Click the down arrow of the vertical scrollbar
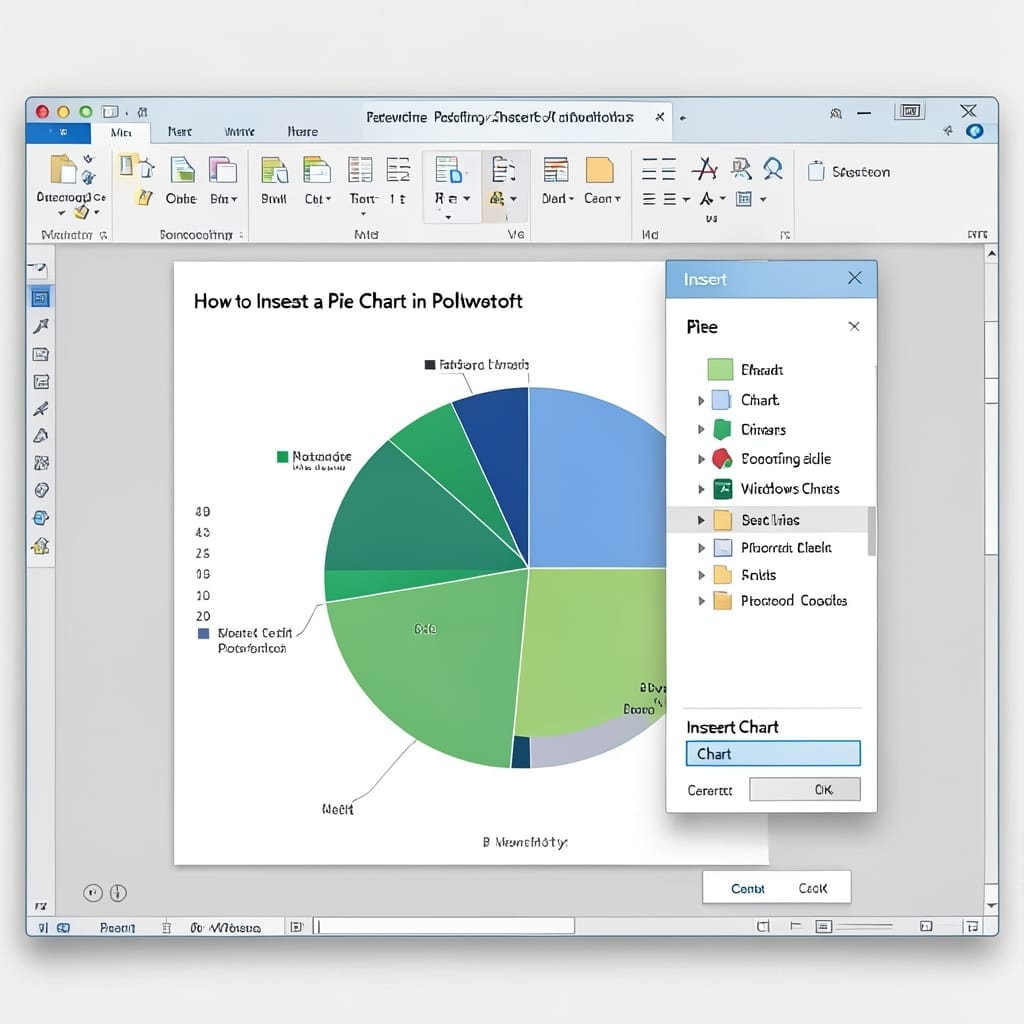The height and width of the screenshot is (1024, 1024). (x=991, y=906)
